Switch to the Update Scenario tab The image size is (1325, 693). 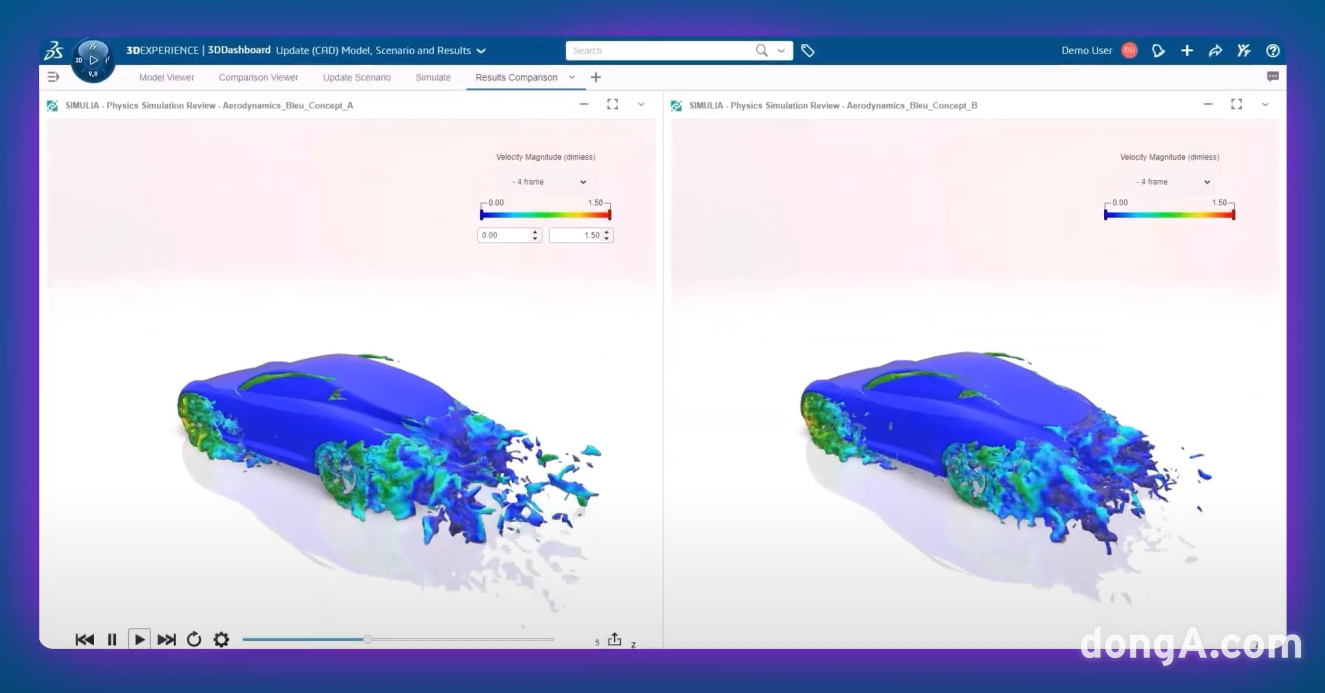tap(356, 77)
